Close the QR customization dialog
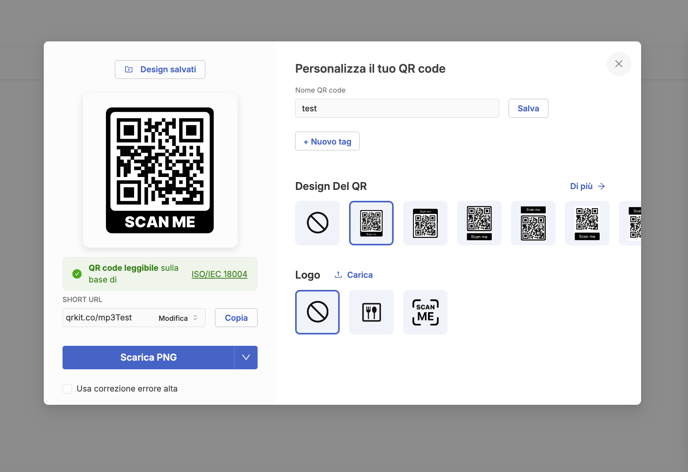Viewport: 688px width, 472px height. tap(619, 64)
